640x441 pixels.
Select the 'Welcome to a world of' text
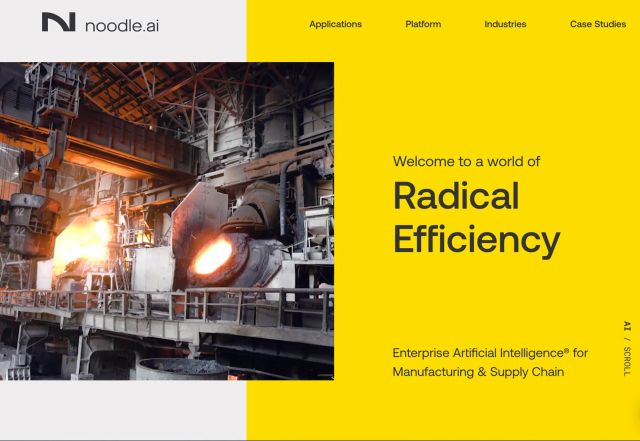466,161
